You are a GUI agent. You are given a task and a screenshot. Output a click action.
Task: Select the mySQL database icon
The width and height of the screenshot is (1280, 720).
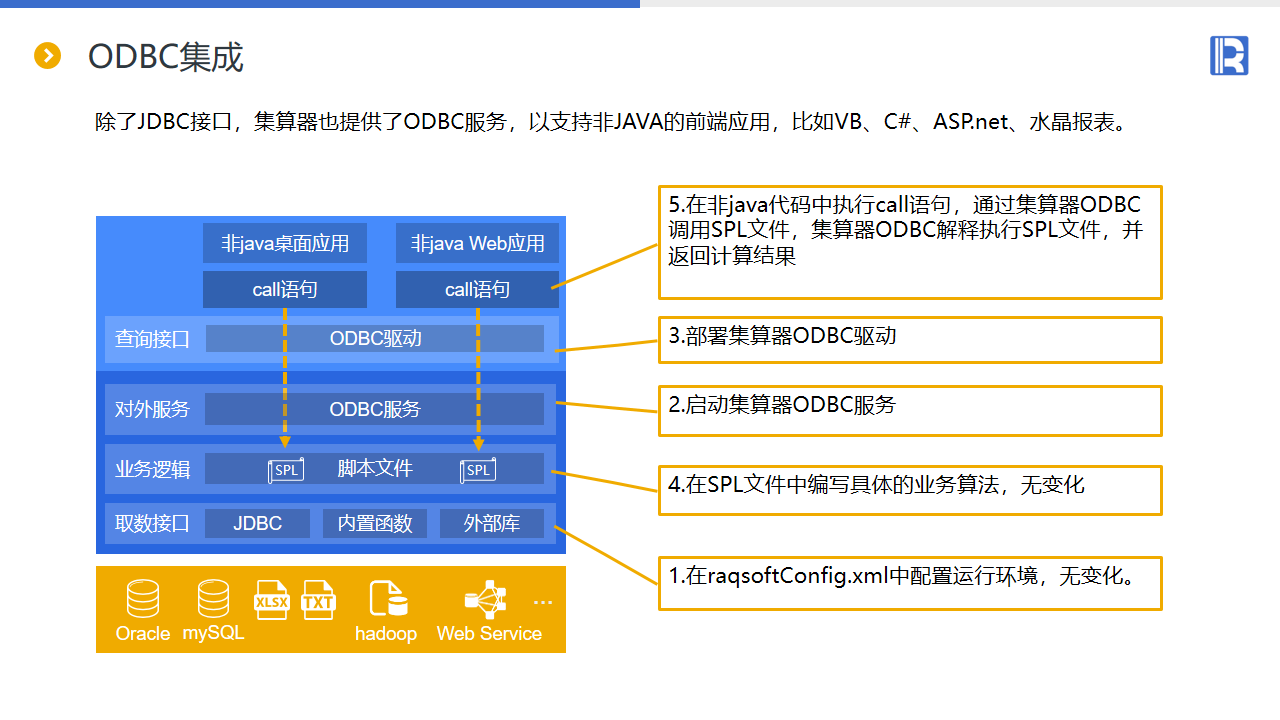point(213,599)
